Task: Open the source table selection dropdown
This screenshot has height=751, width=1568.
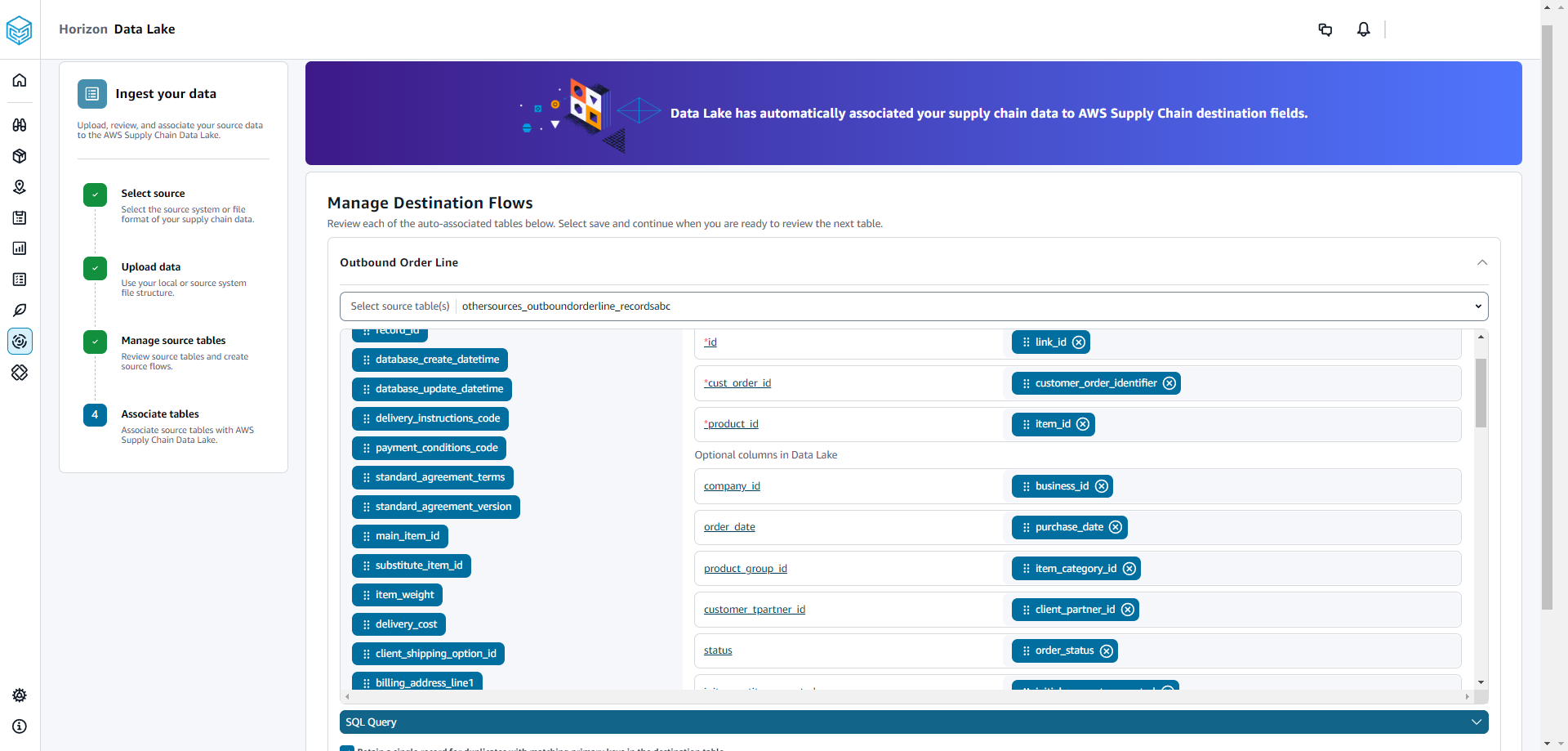Action: 1477,306
